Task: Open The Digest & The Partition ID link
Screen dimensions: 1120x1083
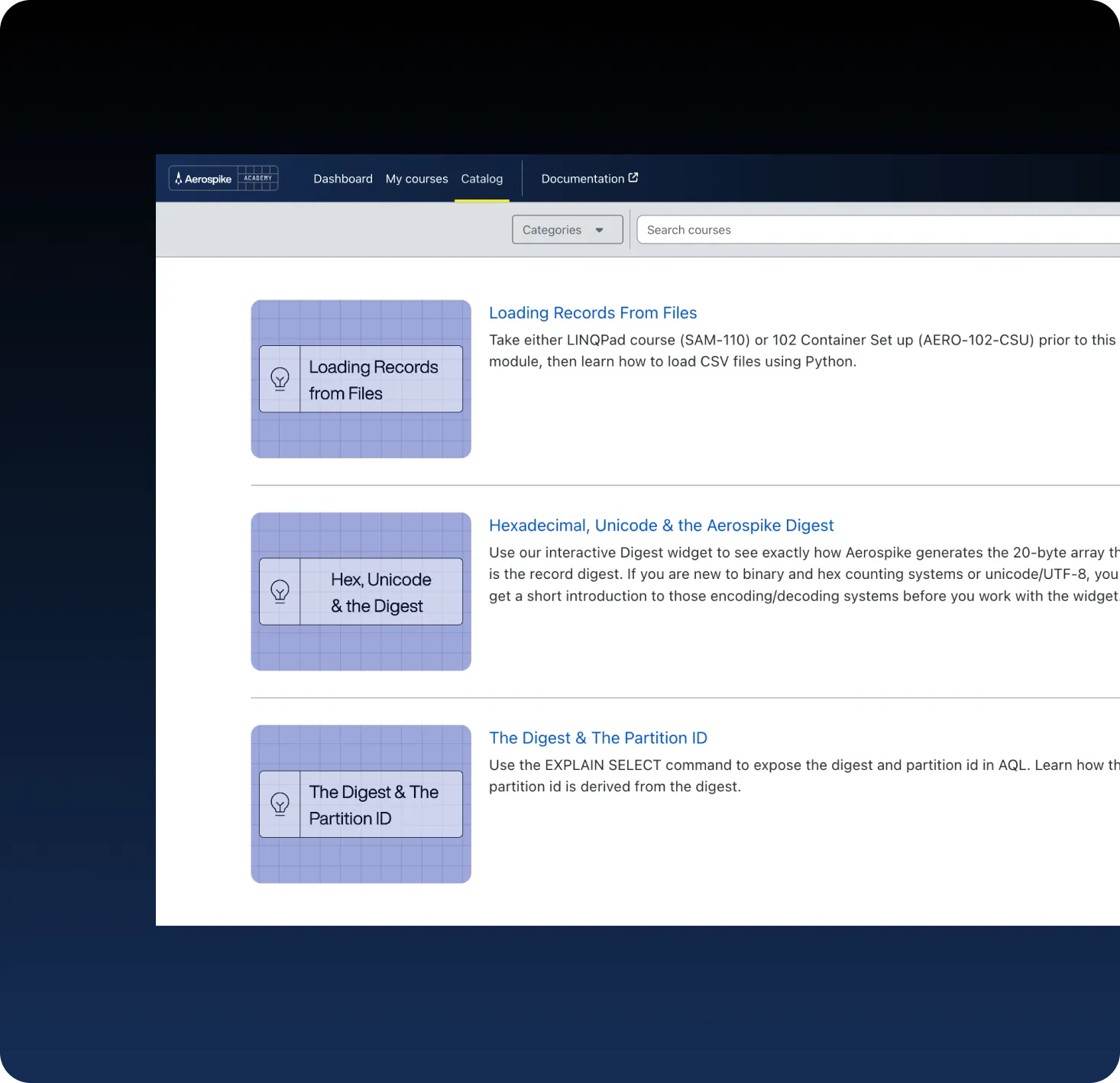Action: click(597, 738)
